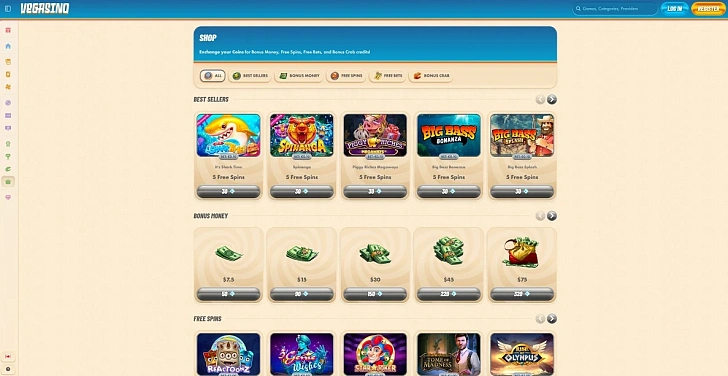The width and height of the screenshot is (728, 376).
Task: Open the green trophy icon in sidebar
Action: 8,156
